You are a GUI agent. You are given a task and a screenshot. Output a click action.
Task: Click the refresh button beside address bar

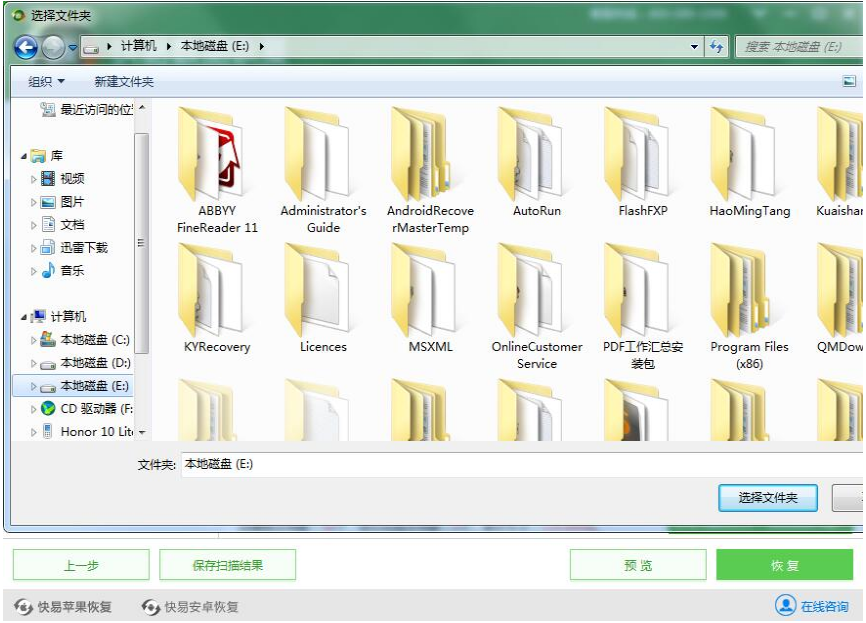pyautogui.click(x=717, y=47)
